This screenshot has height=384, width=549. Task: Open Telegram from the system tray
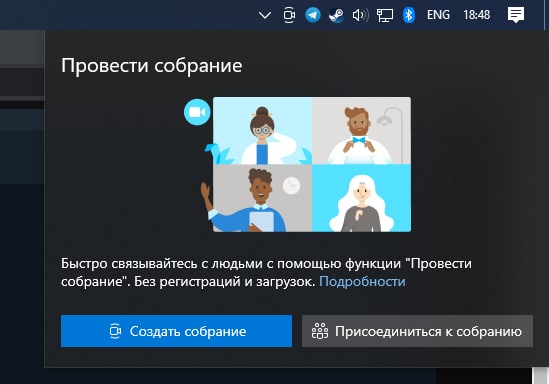313,15
